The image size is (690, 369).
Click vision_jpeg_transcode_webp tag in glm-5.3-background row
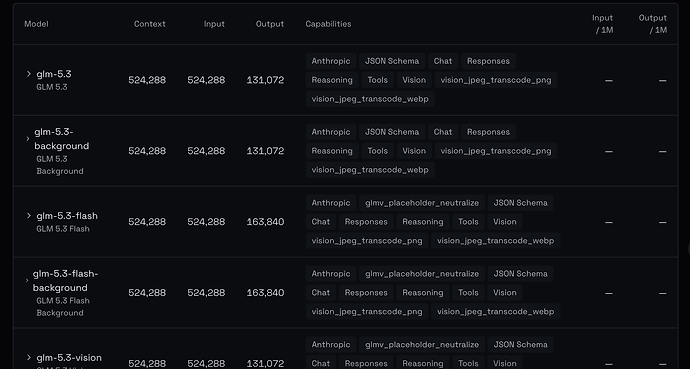pos(370,170)
